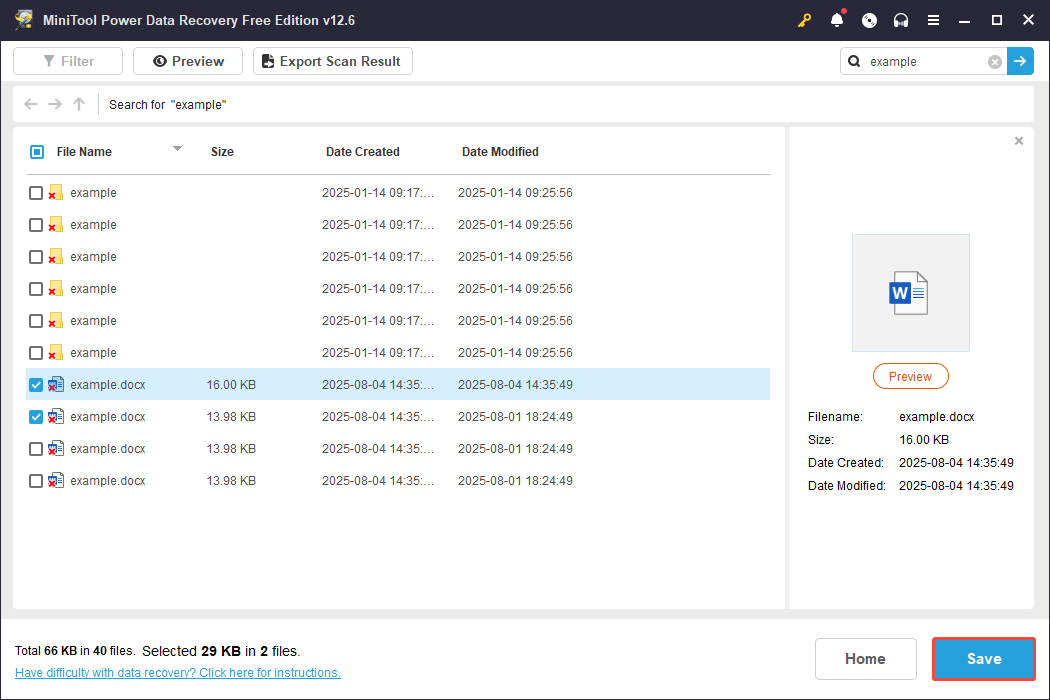
Task: Click the Save button
Action: coord(984,659)
